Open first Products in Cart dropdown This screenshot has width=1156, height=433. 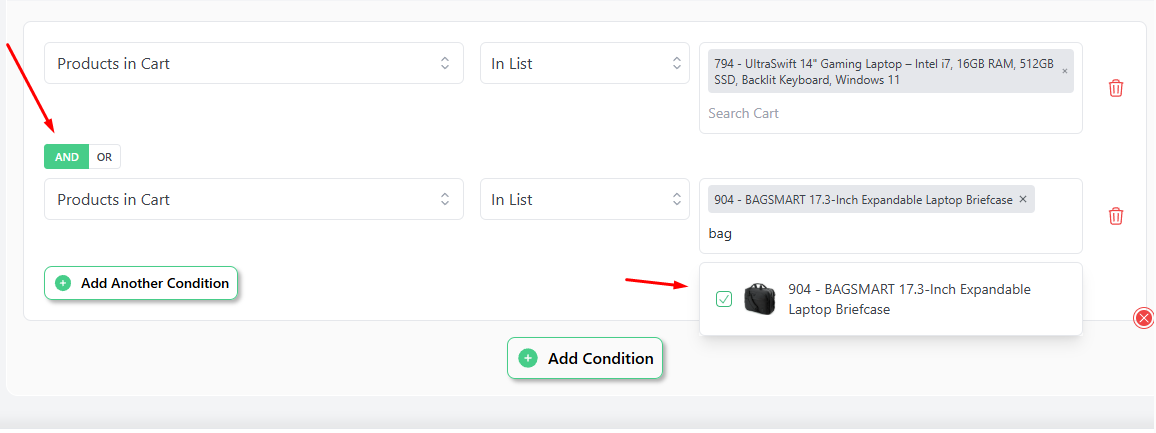click(254, 63)
